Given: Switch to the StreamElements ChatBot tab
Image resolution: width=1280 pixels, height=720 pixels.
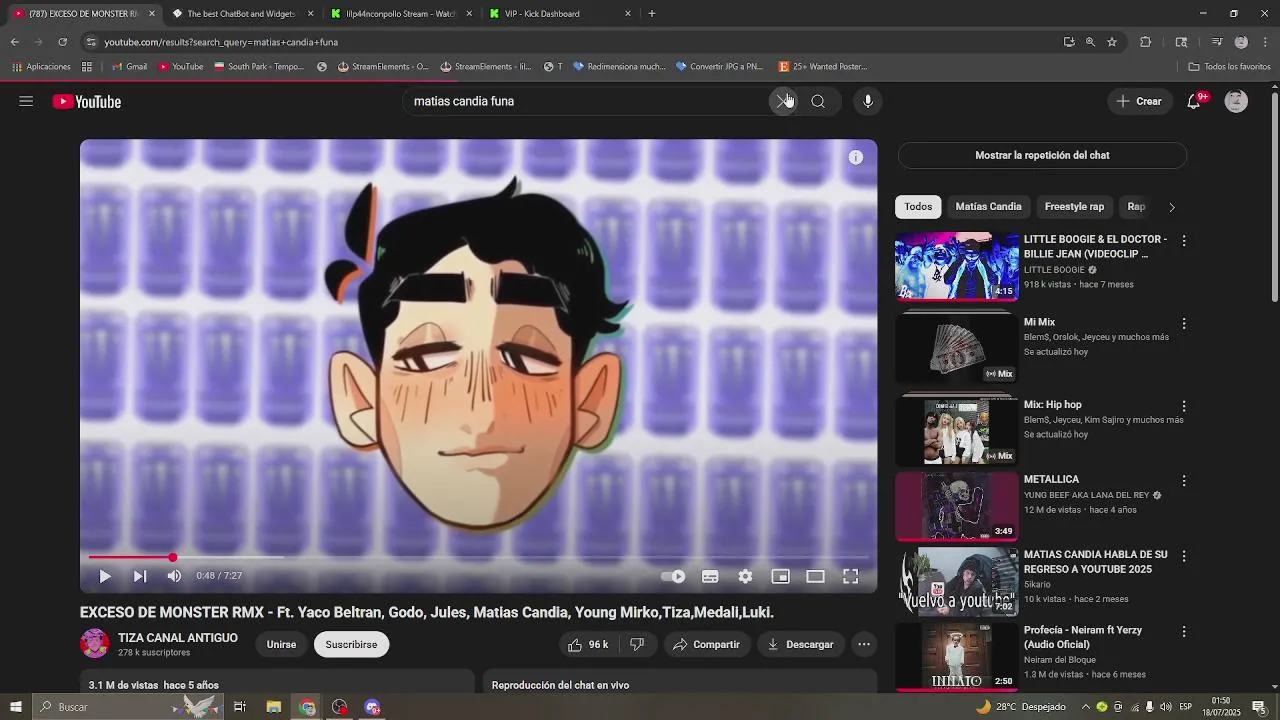Looking at the screenshot, I should pyautogui.click(x=240, y=14).
